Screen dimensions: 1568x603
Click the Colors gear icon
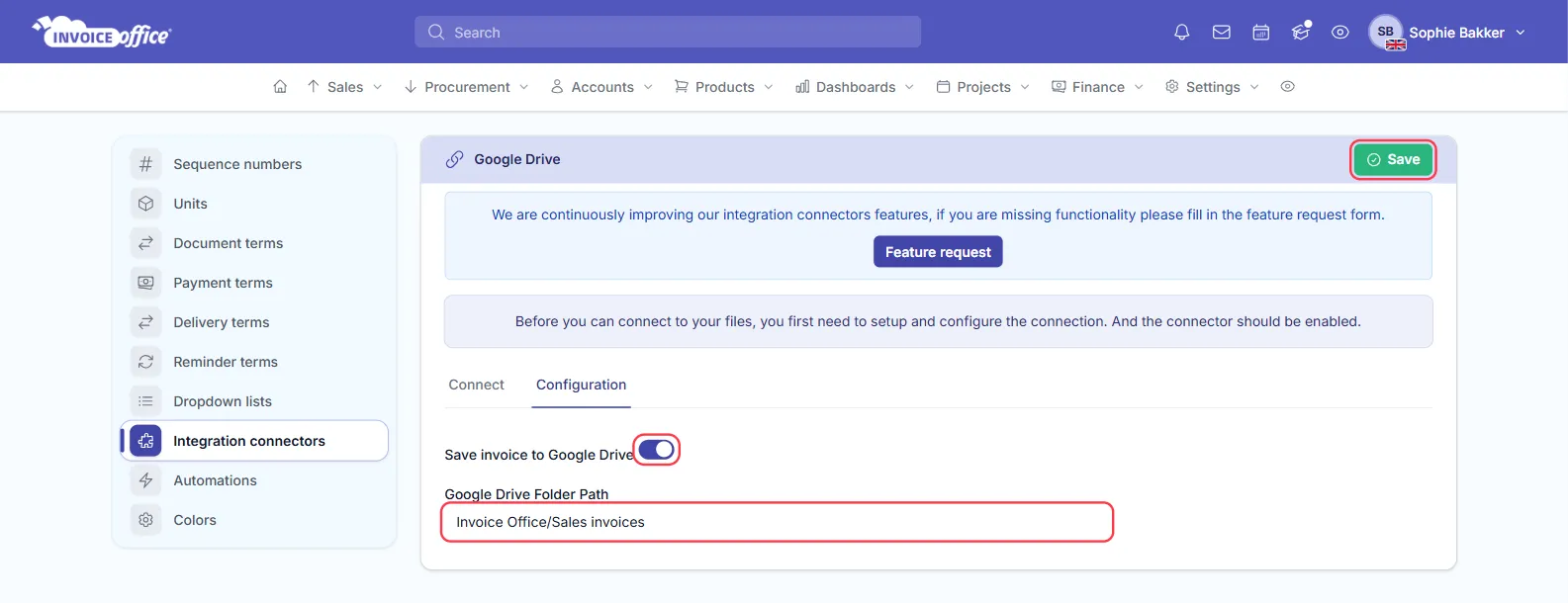145,520
